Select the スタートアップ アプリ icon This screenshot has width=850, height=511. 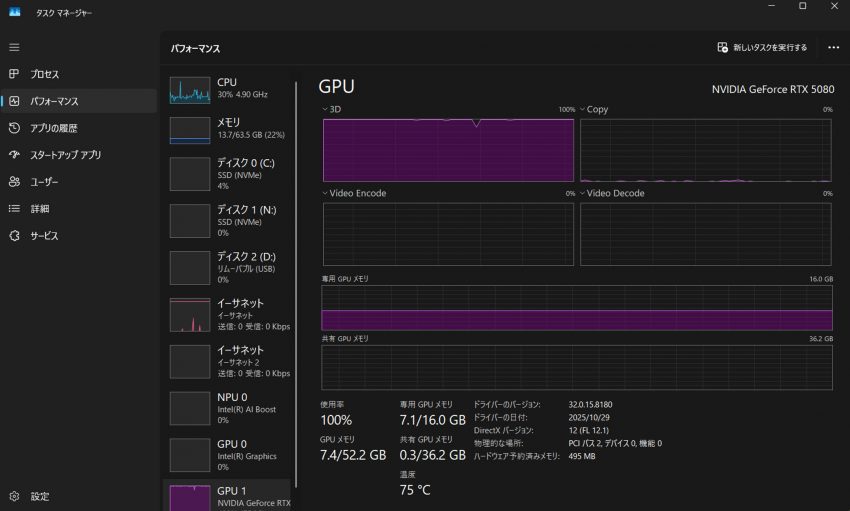pyautogui.click(x=14, y=155)
